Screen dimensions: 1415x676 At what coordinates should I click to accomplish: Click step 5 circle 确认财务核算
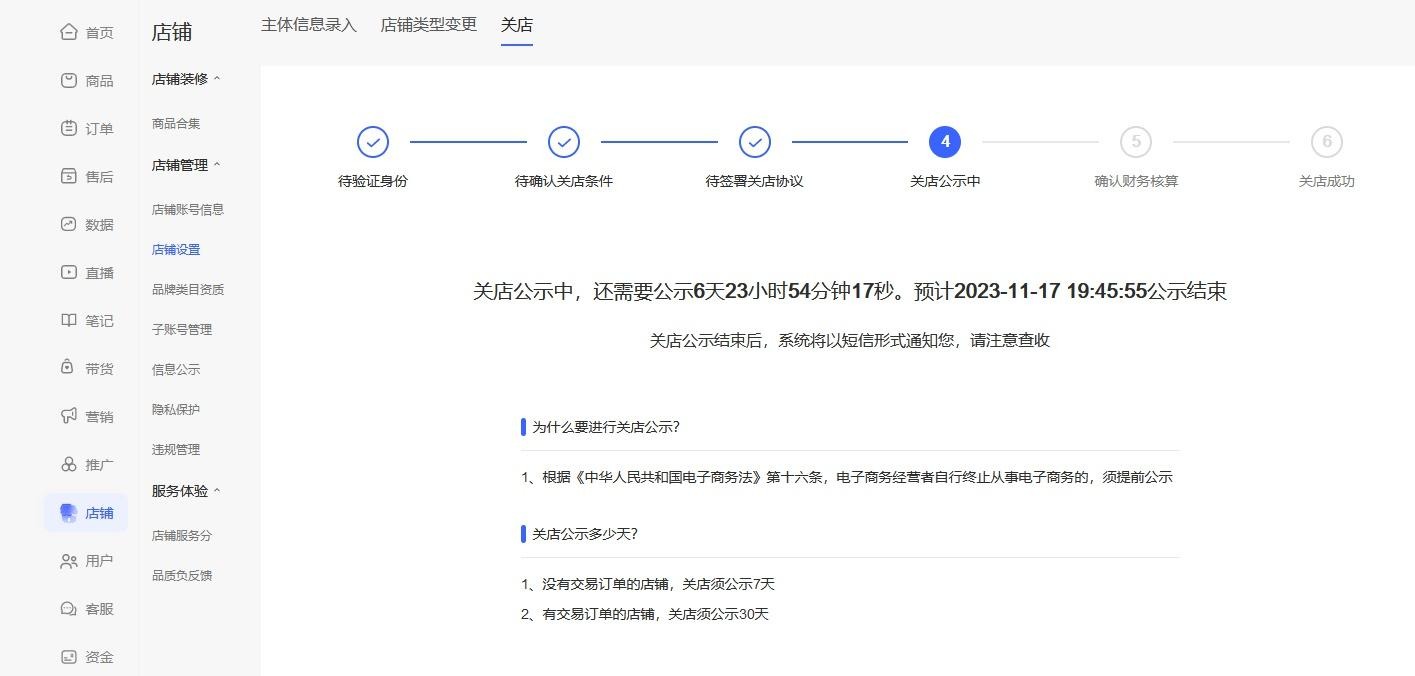click(x=1136, y=142)
